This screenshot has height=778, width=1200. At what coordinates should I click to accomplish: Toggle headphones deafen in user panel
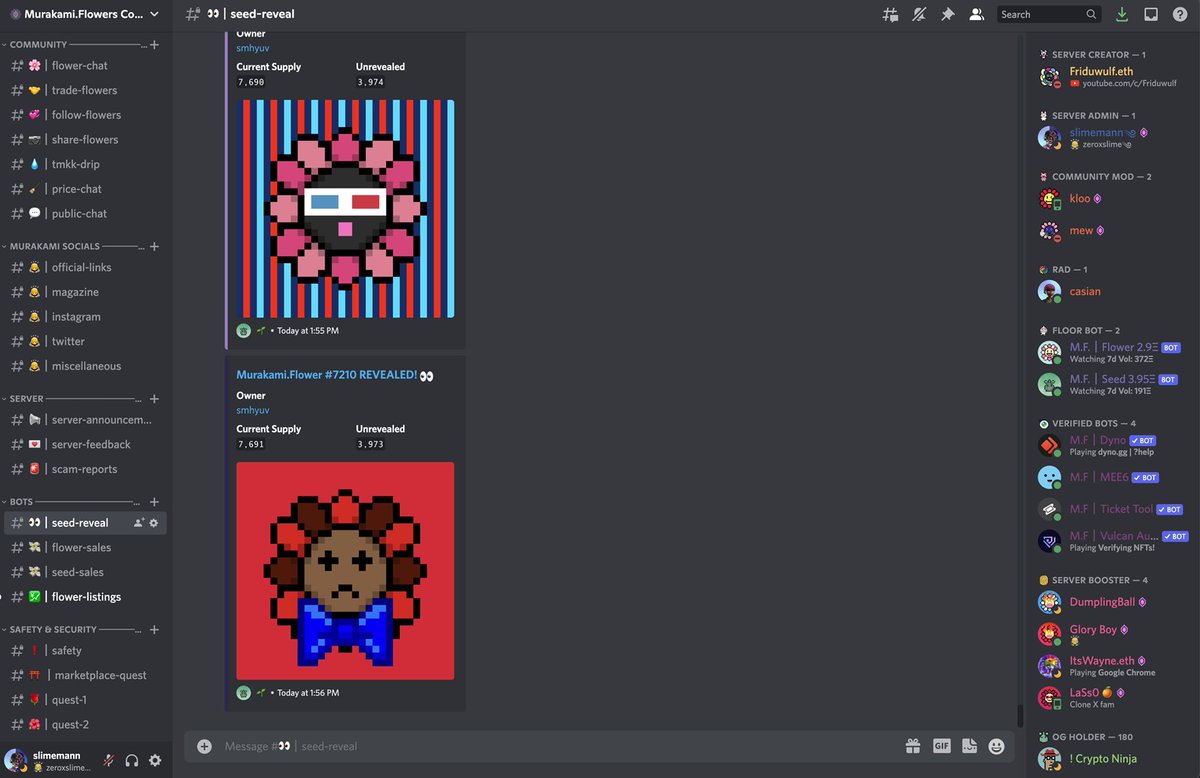(x=132, y=760)
